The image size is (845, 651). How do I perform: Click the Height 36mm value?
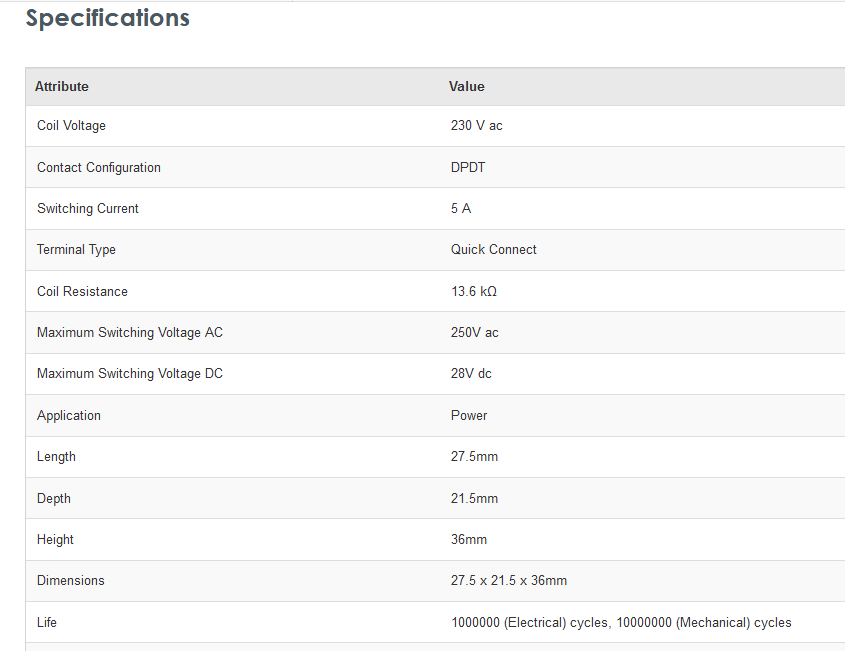(x=469, y=539)
